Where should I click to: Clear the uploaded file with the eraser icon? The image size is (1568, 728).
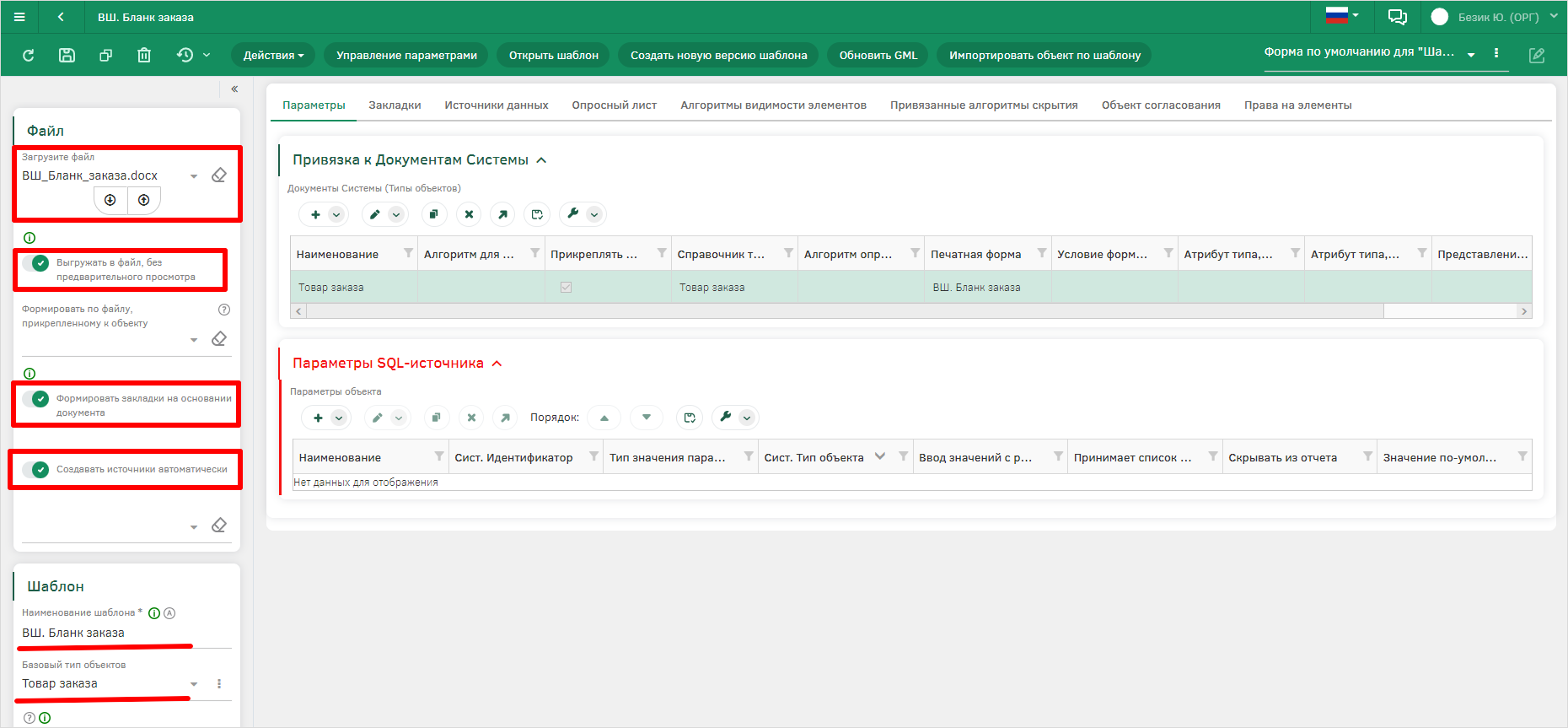click(219, 175)
